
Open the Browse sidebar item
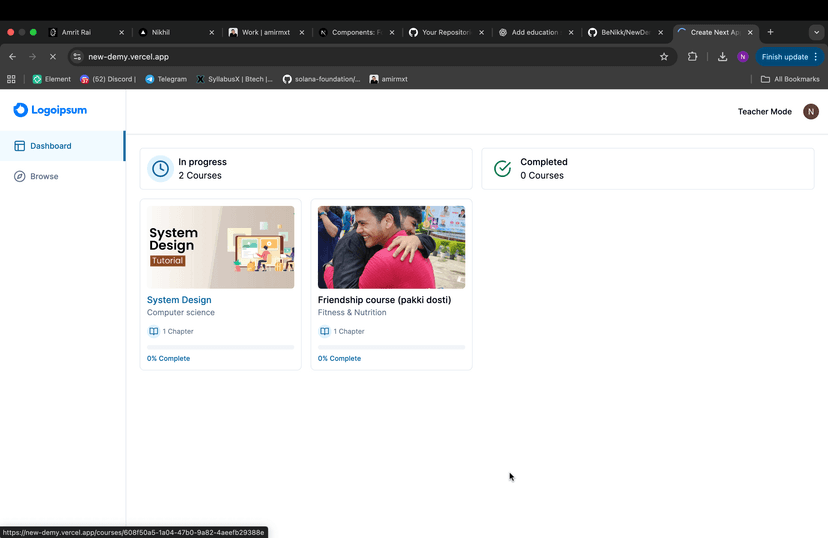point(44,176)
